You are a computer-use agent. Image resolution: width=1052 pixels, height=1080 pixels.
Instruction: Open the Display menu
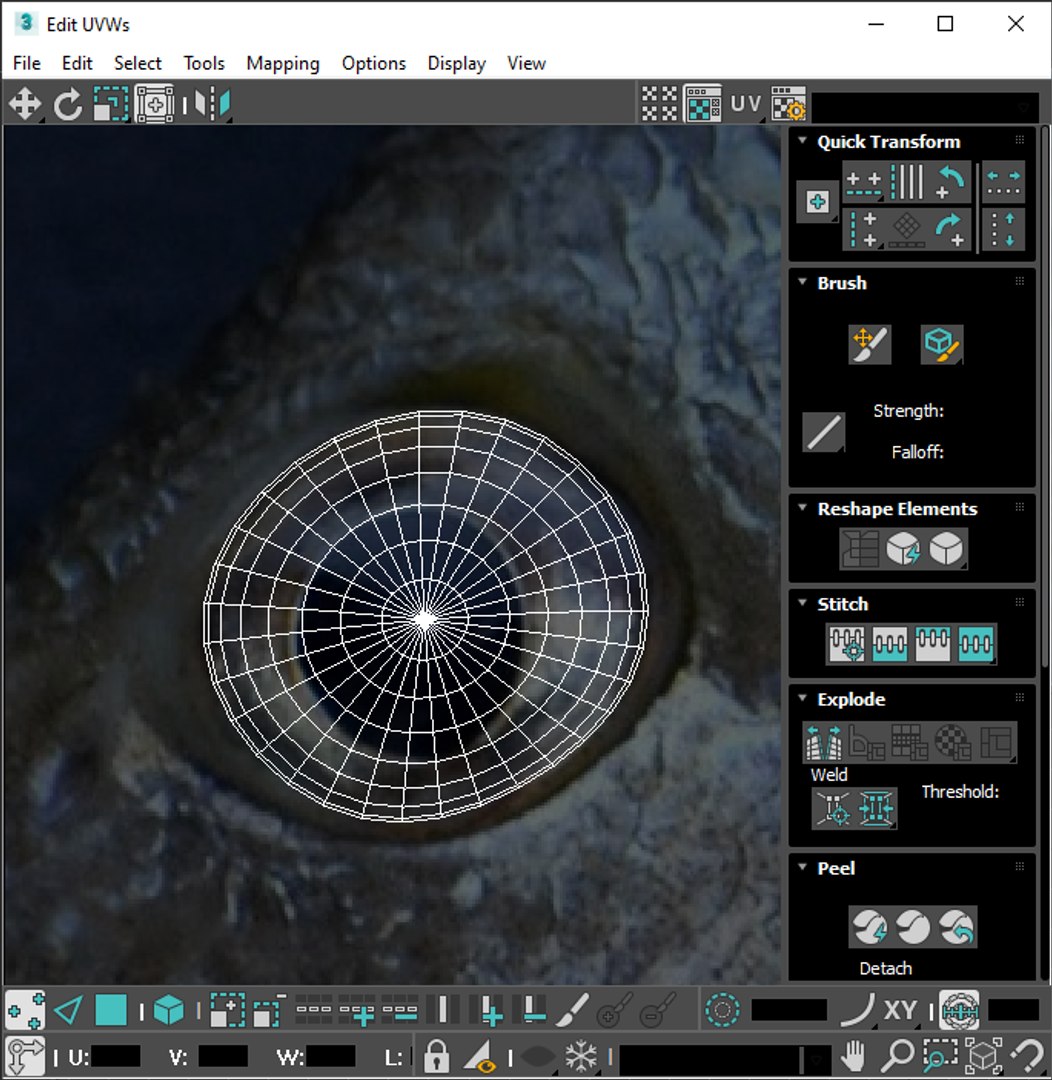457,63
